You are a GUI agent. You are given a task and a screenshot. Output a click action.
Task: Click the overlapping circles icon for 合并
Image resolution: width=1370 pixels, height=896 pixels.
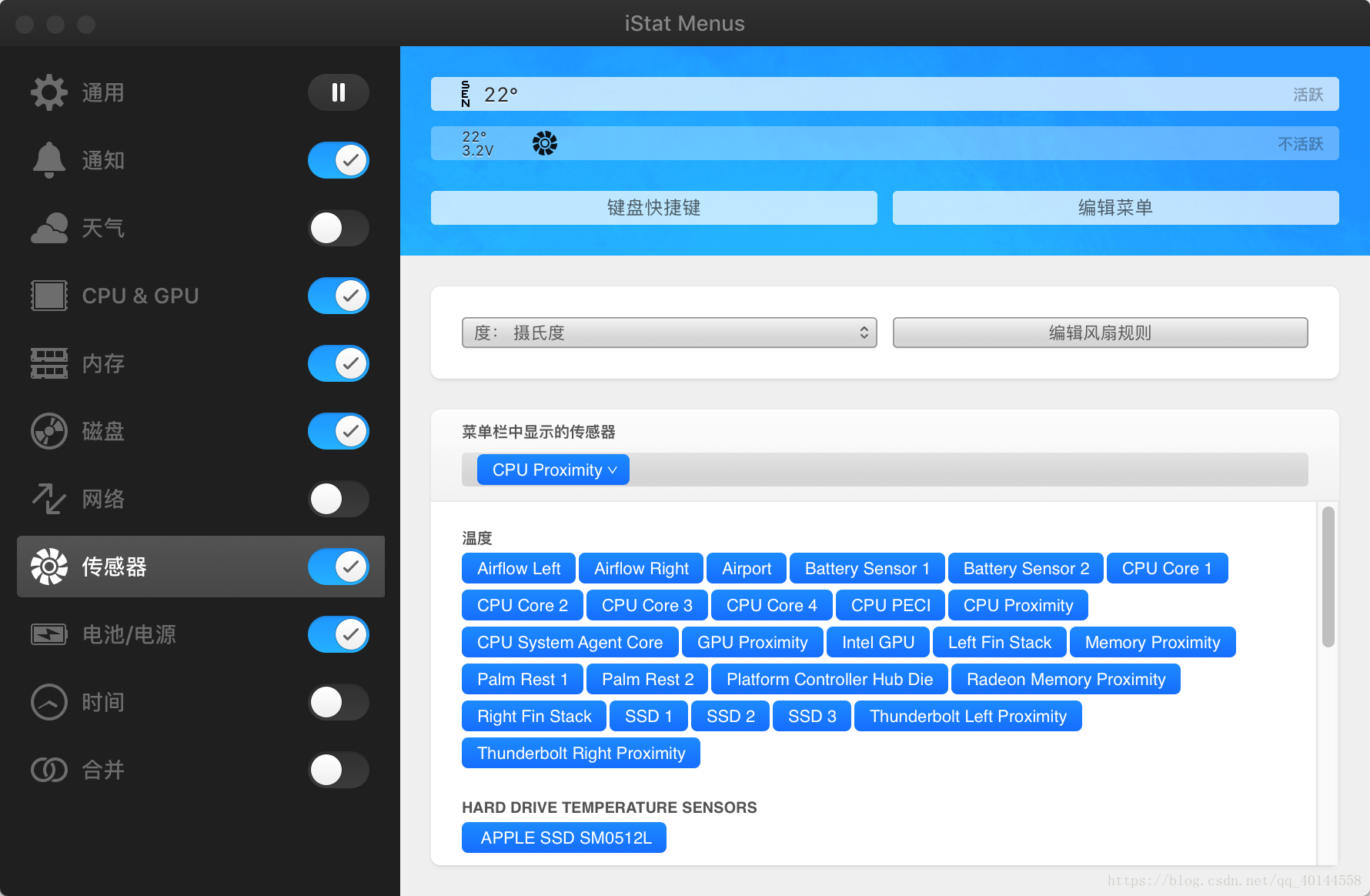(x=49, y=770)
